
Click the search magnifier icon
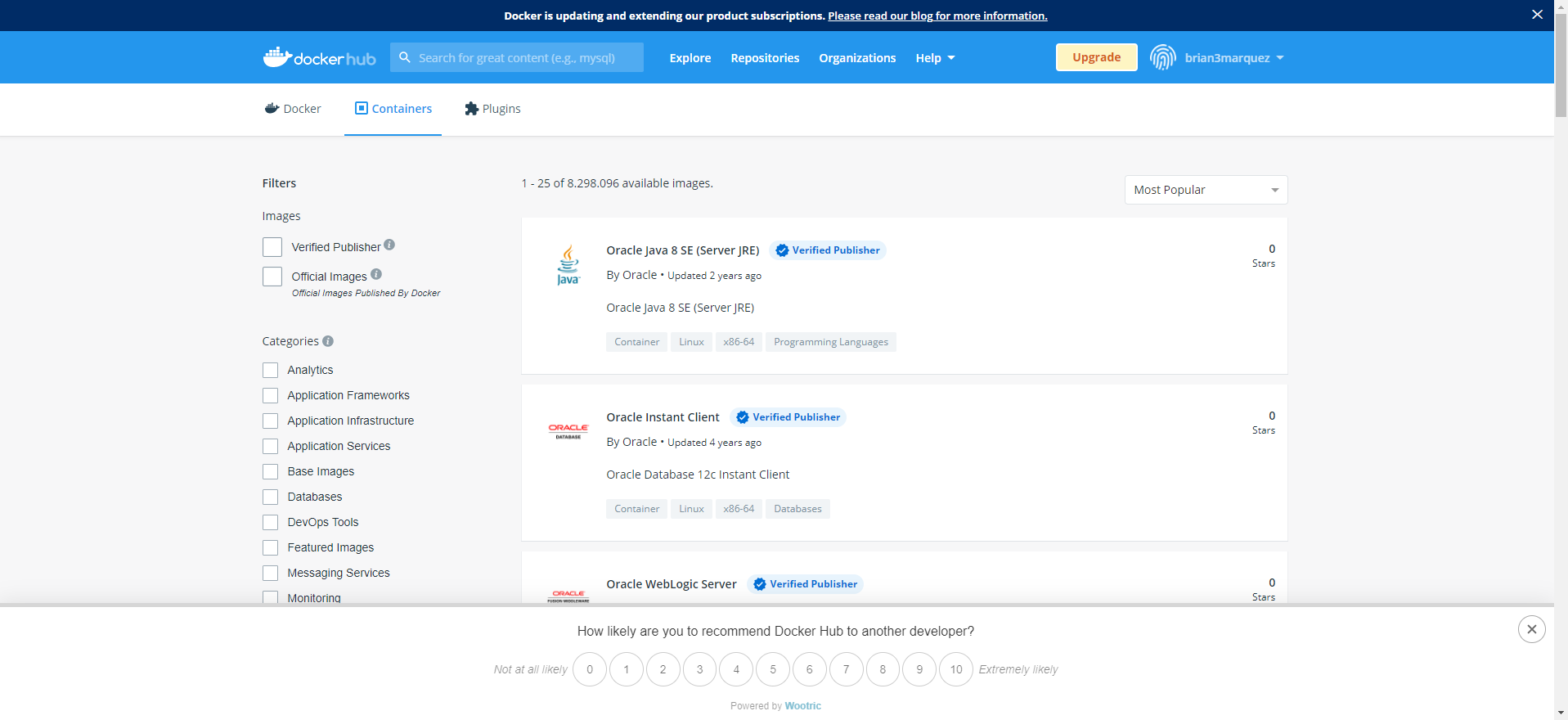pyautogui.click(x=405, y=57)
